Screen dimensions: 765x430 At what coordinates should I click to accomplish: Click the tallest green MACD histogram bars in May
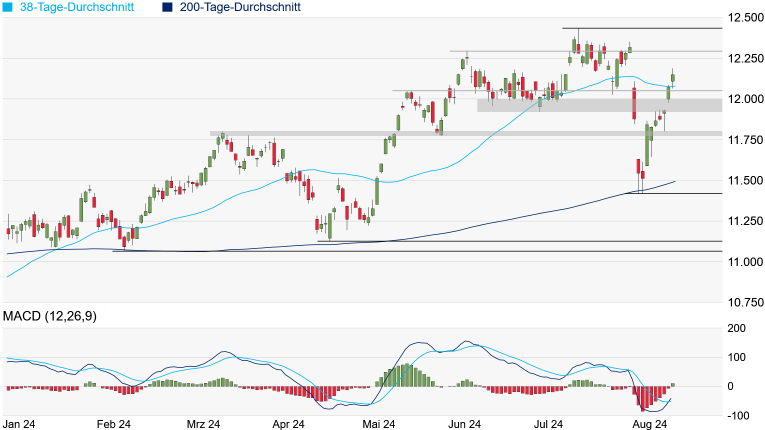point(406,375)
